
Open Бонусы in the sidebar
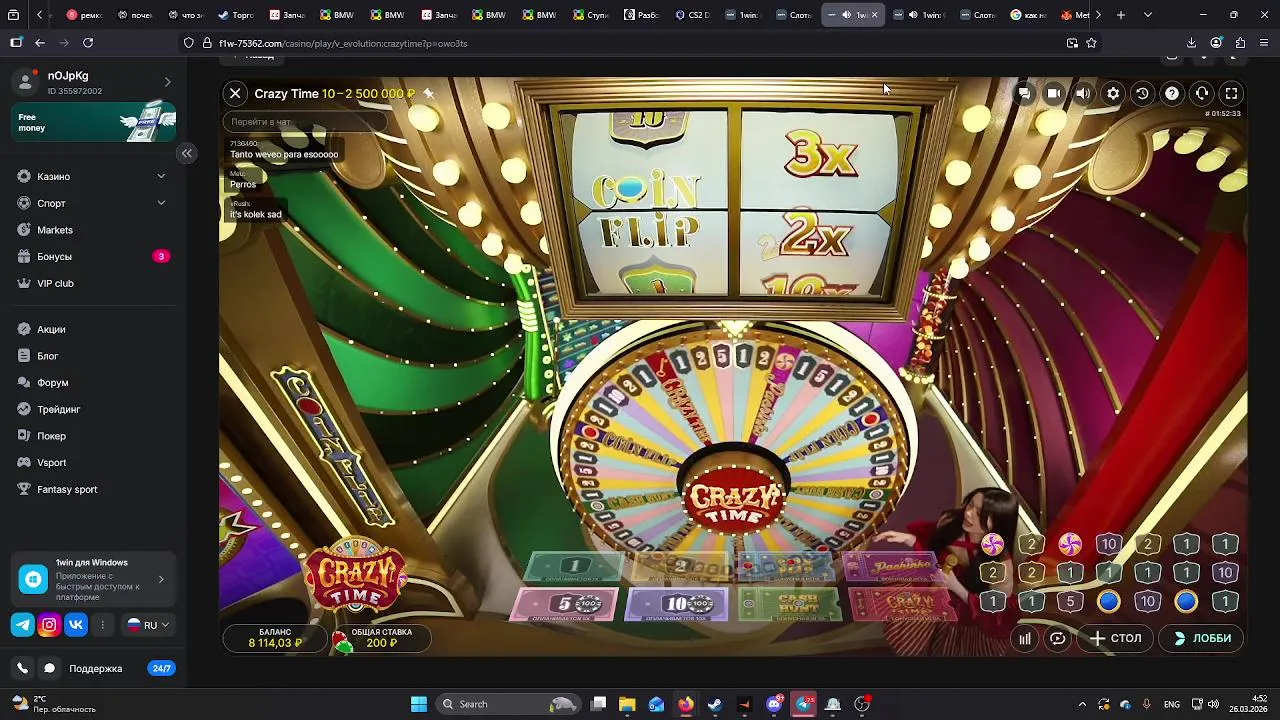click(93, 256)
